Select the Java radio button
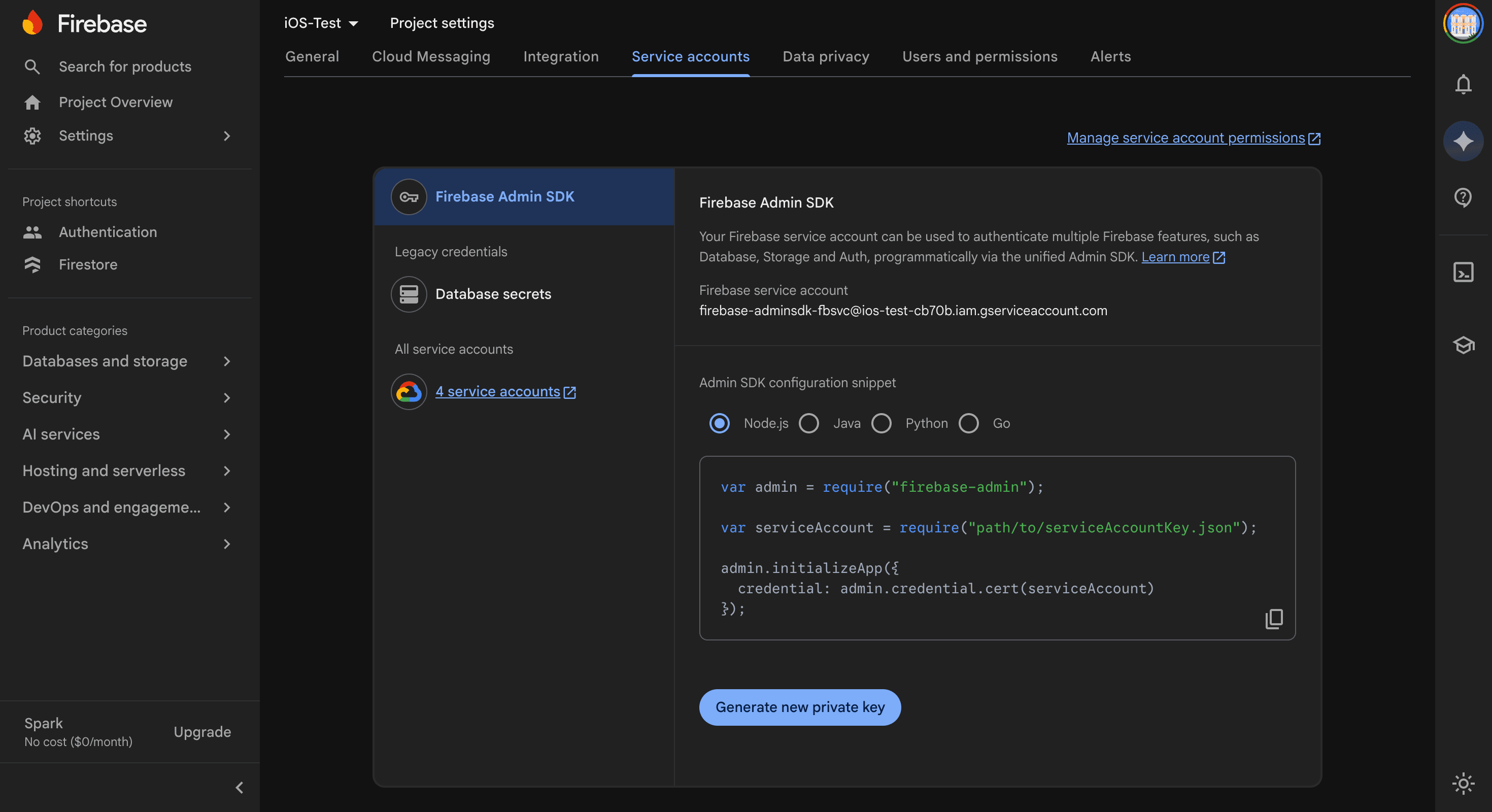 pos(809,423)
